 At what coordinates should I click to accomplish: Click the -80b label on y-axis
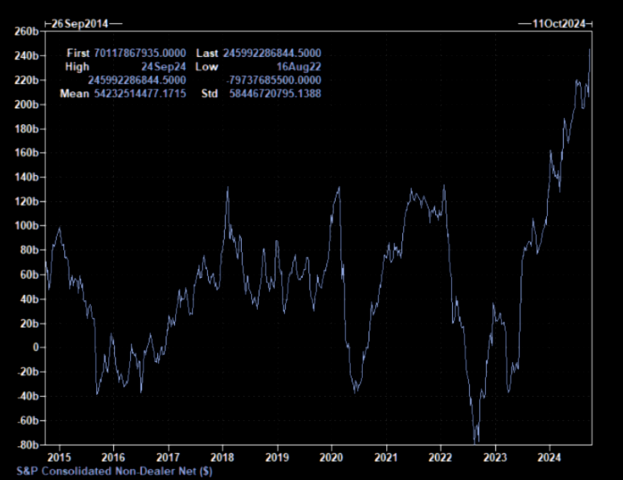(x=26, y=445)
